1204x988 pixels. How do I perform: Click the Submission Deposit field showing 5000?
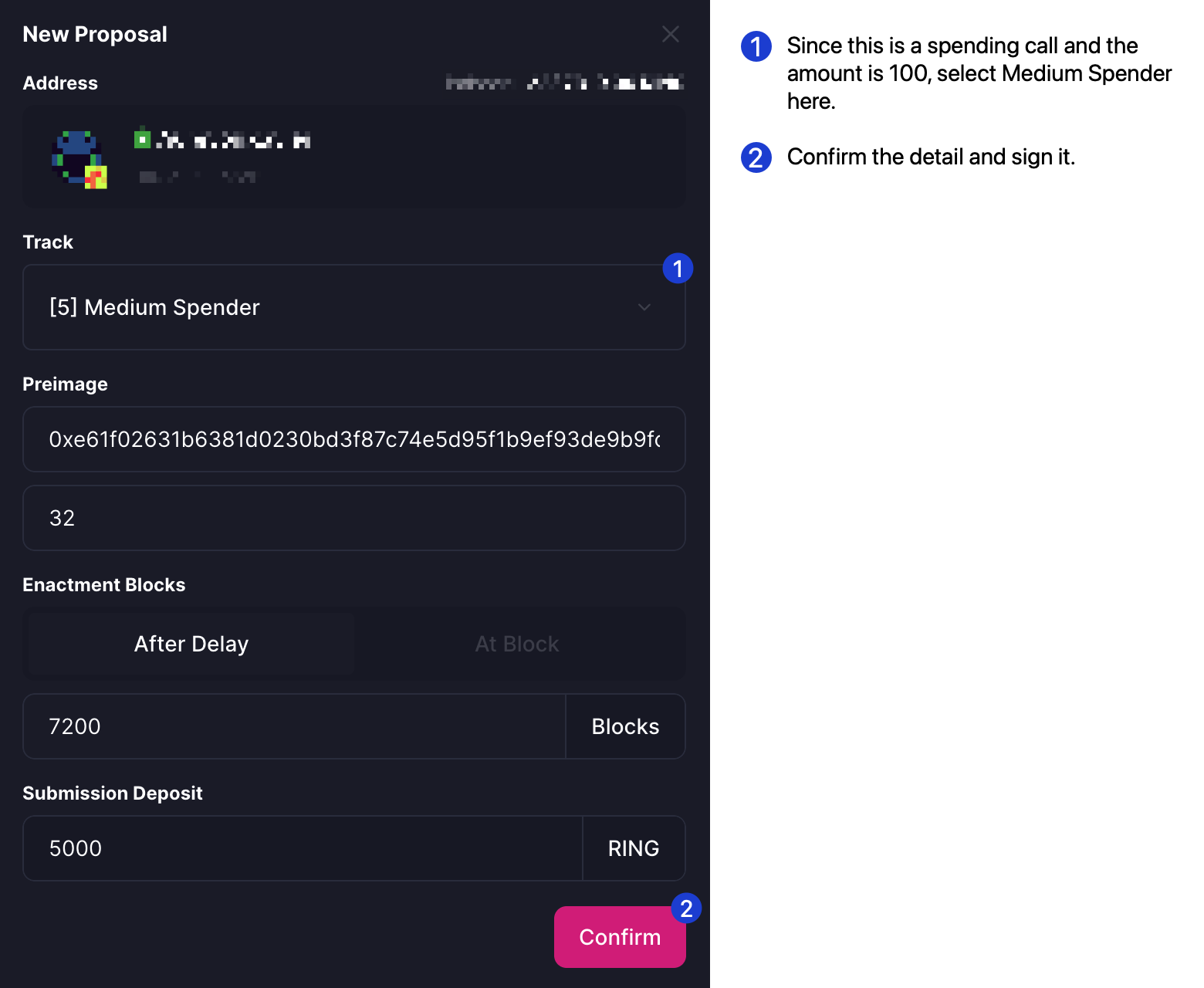click(303, 848)
